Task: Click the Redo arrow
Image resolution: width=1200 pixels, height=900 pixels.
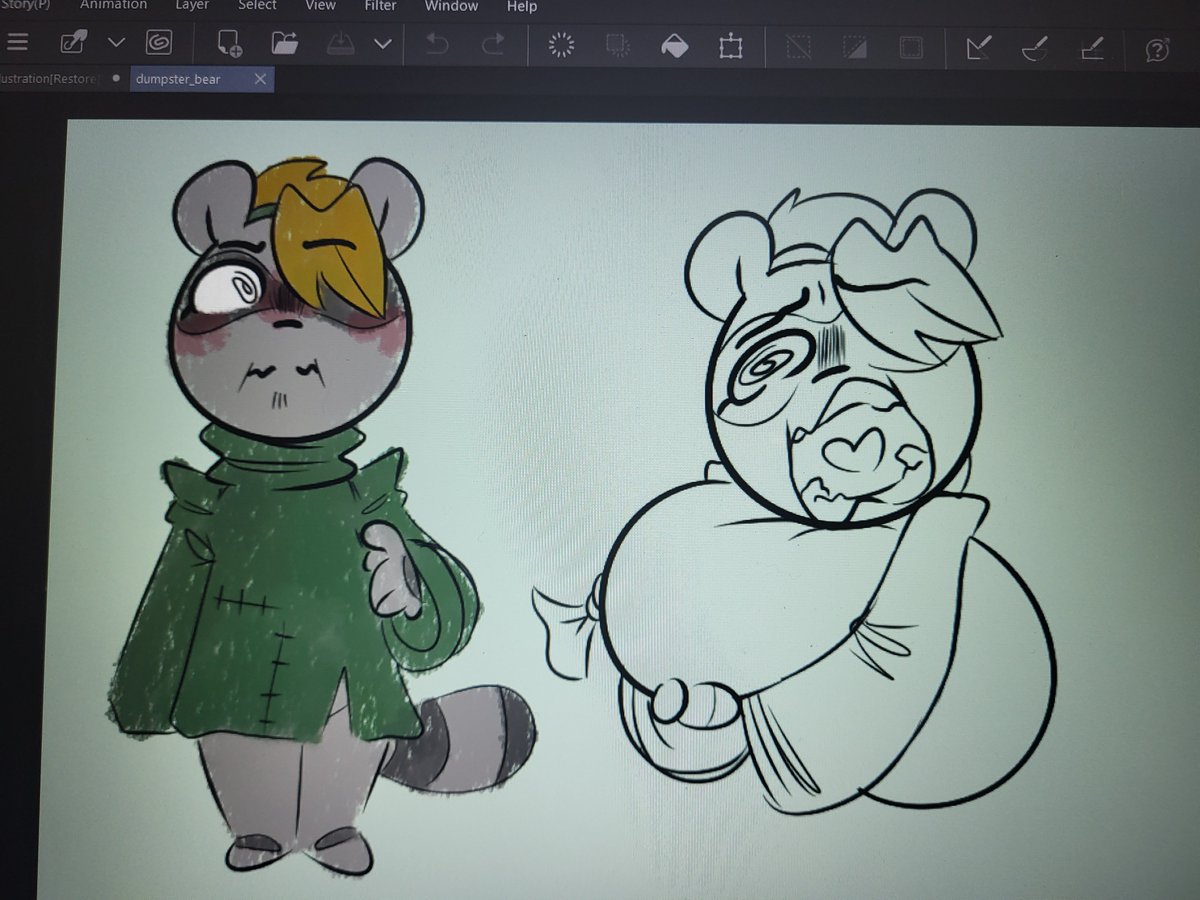Action: click(x=493, y=44)
